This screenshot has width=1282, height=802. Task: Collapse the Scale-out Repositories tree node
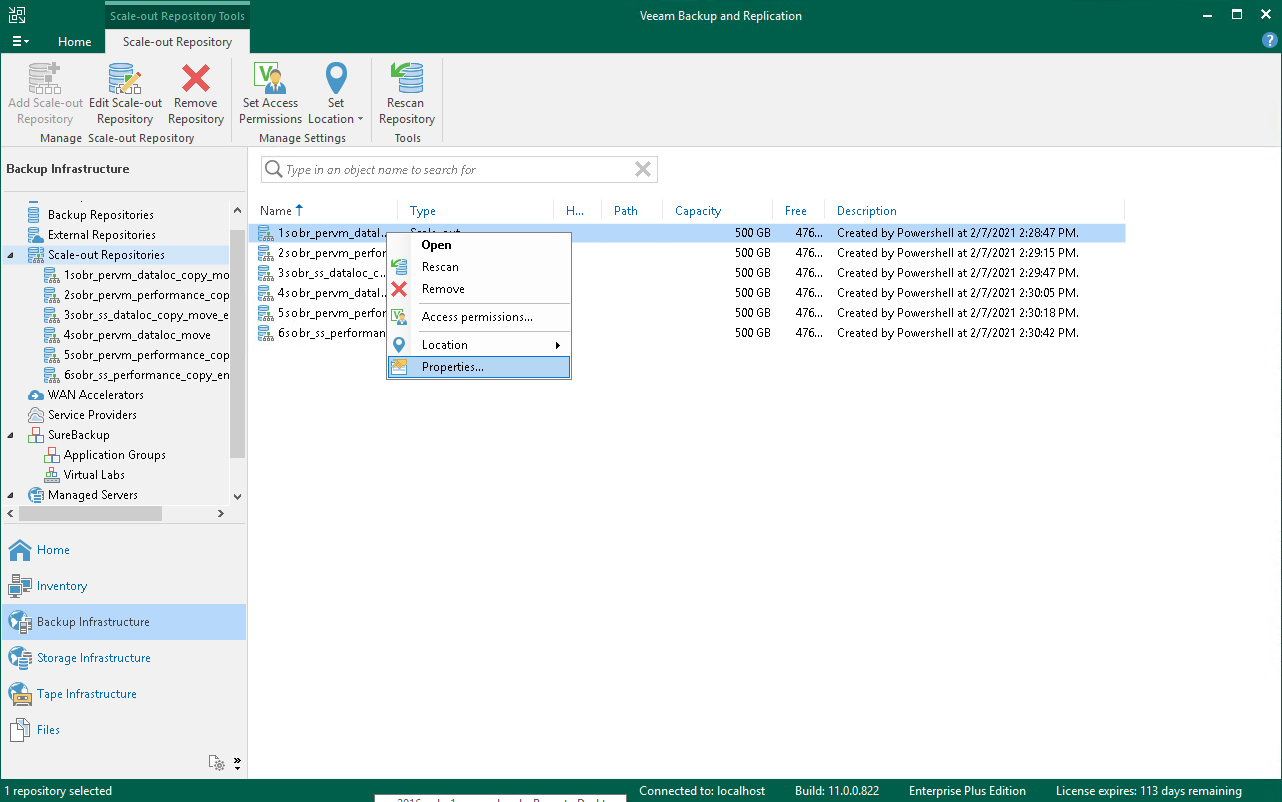point(11,255)
